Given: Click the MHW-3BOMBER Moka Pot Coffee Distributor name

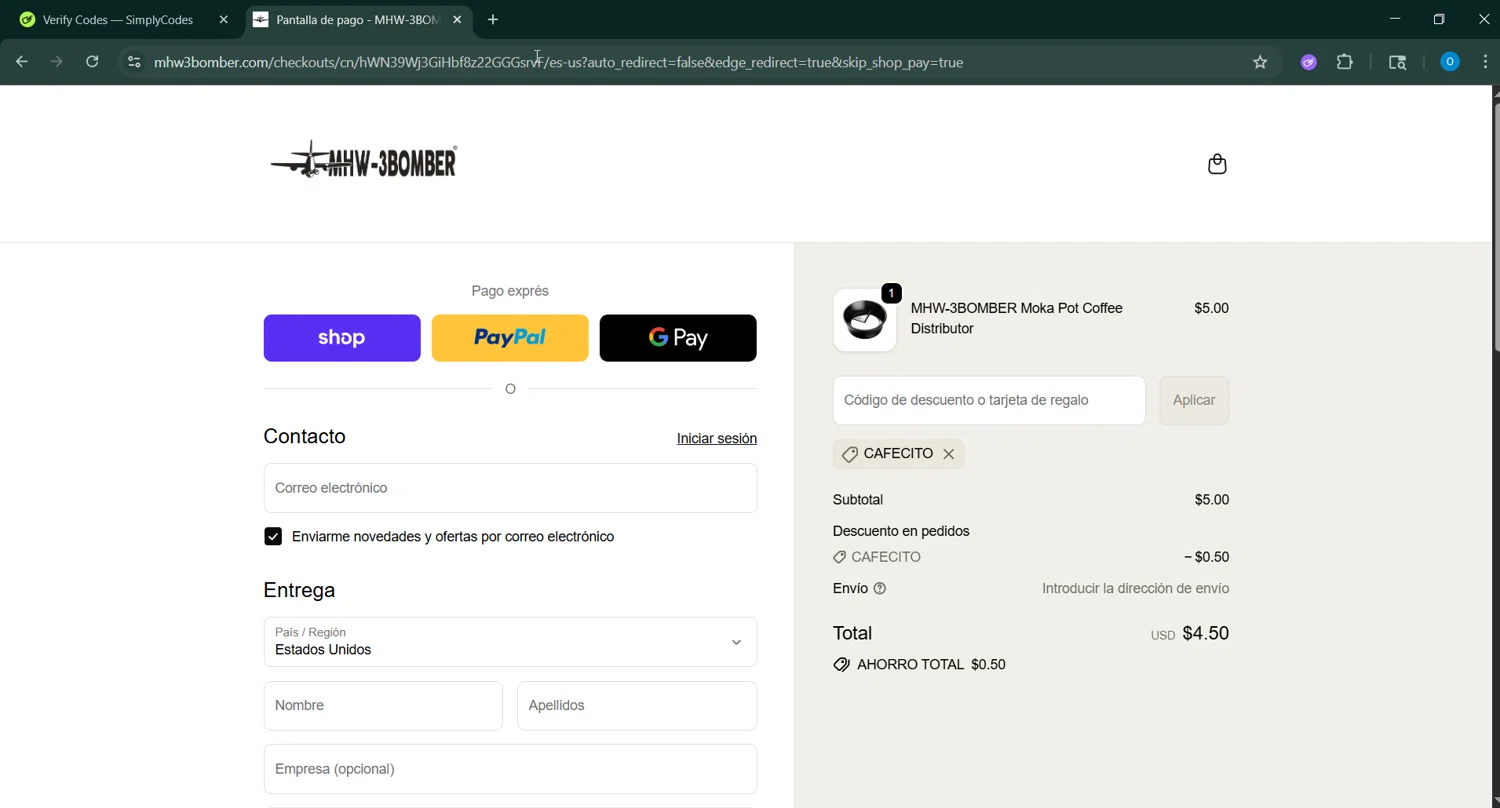Looking at the screenshot, I should coord(1017,318).
